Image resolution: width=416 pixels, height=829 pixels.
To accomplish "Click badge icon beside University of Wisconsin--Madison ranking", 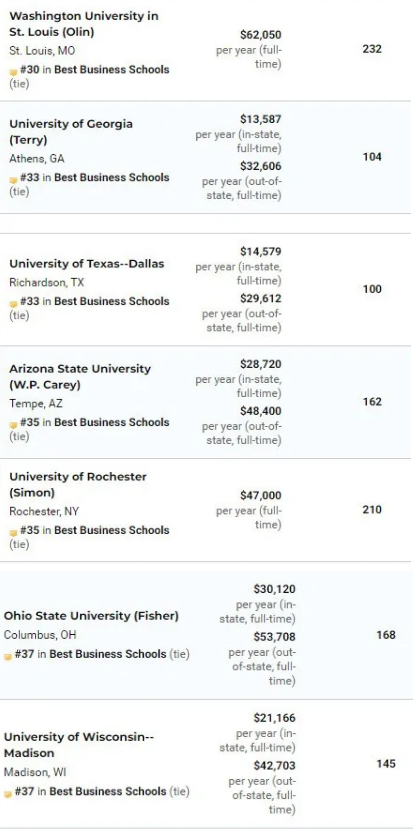I will [x=7, y=794].
